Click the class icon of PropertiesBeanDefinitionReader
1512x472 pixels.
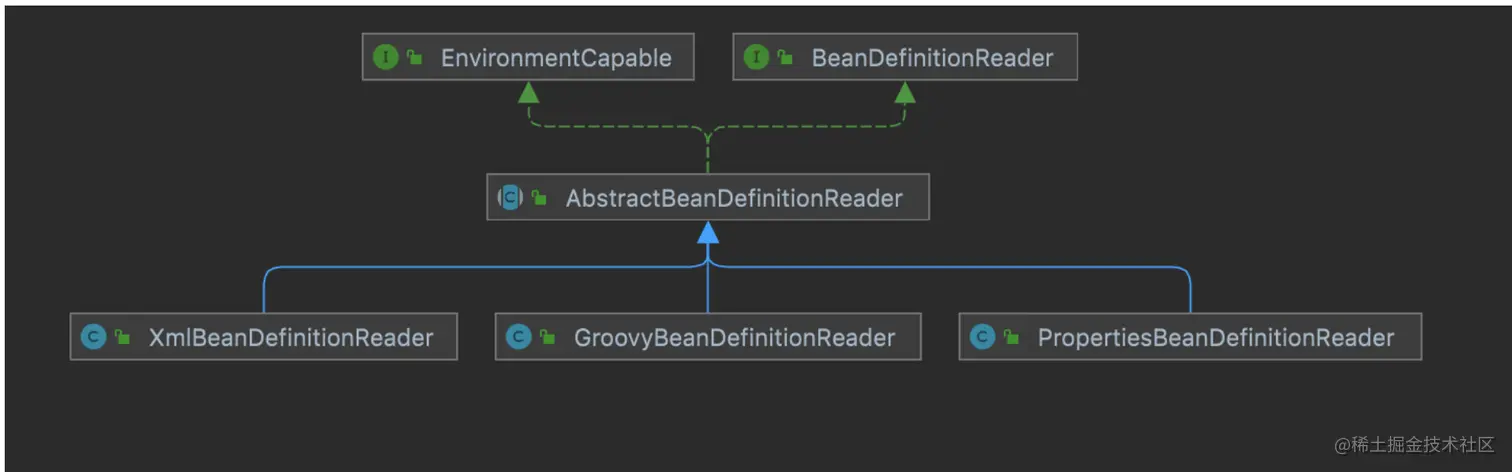click(x=982, y=337)
